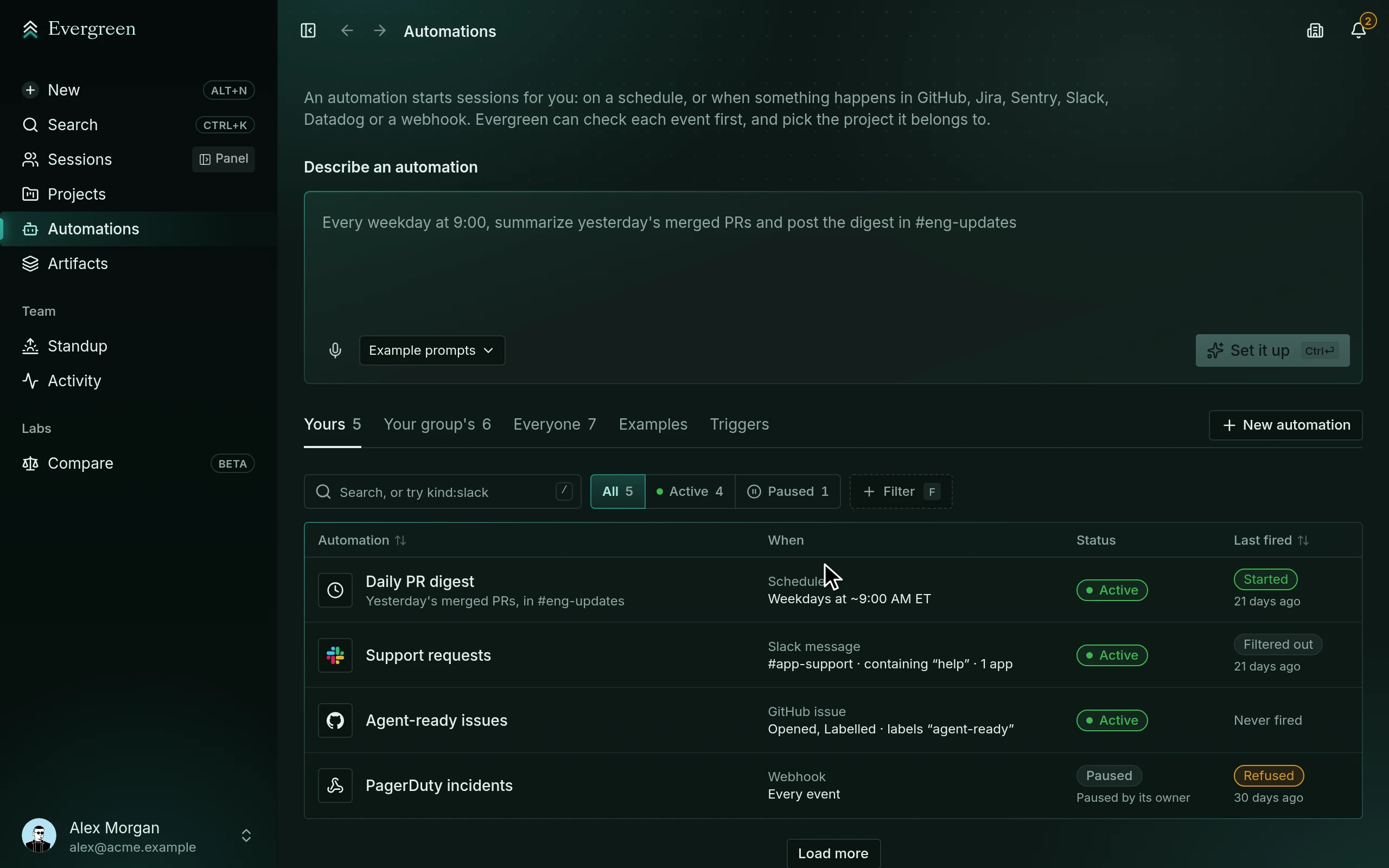Click the Refused badge
The width and height of the screenshot is (1389, 868).
pyautogui.click(x=1269, y=776)
